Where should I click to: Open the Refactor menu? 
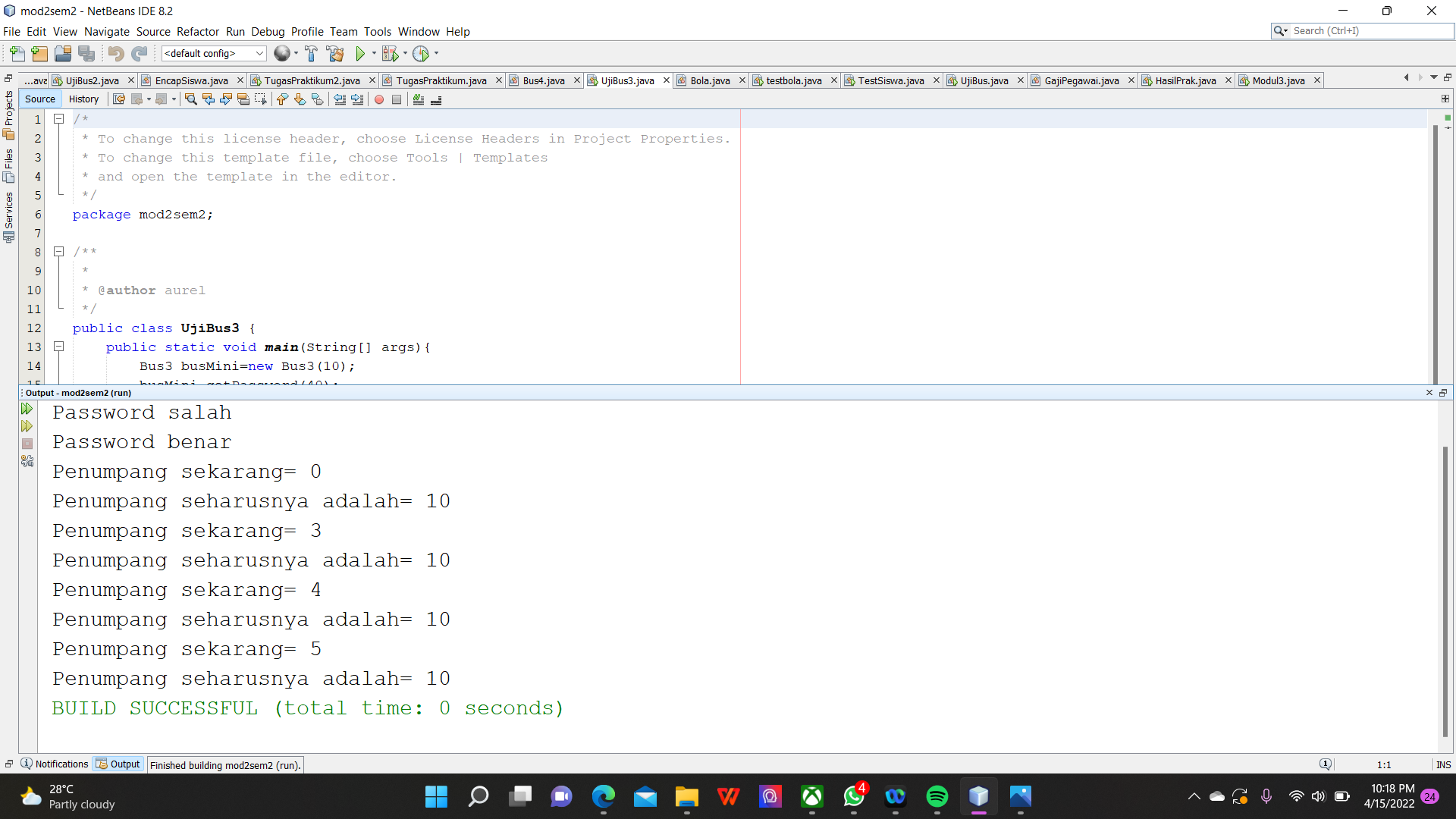coord(197,32)
